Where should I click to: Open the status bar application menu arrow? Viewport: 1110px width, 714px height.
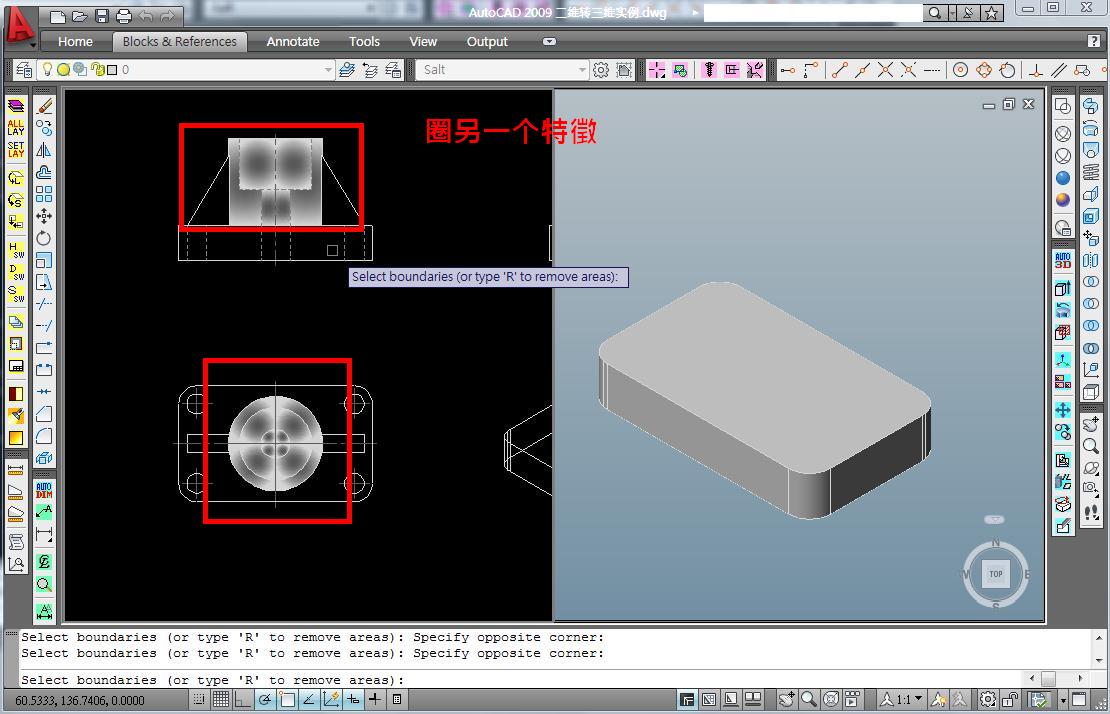click(x=1063, y=700)
